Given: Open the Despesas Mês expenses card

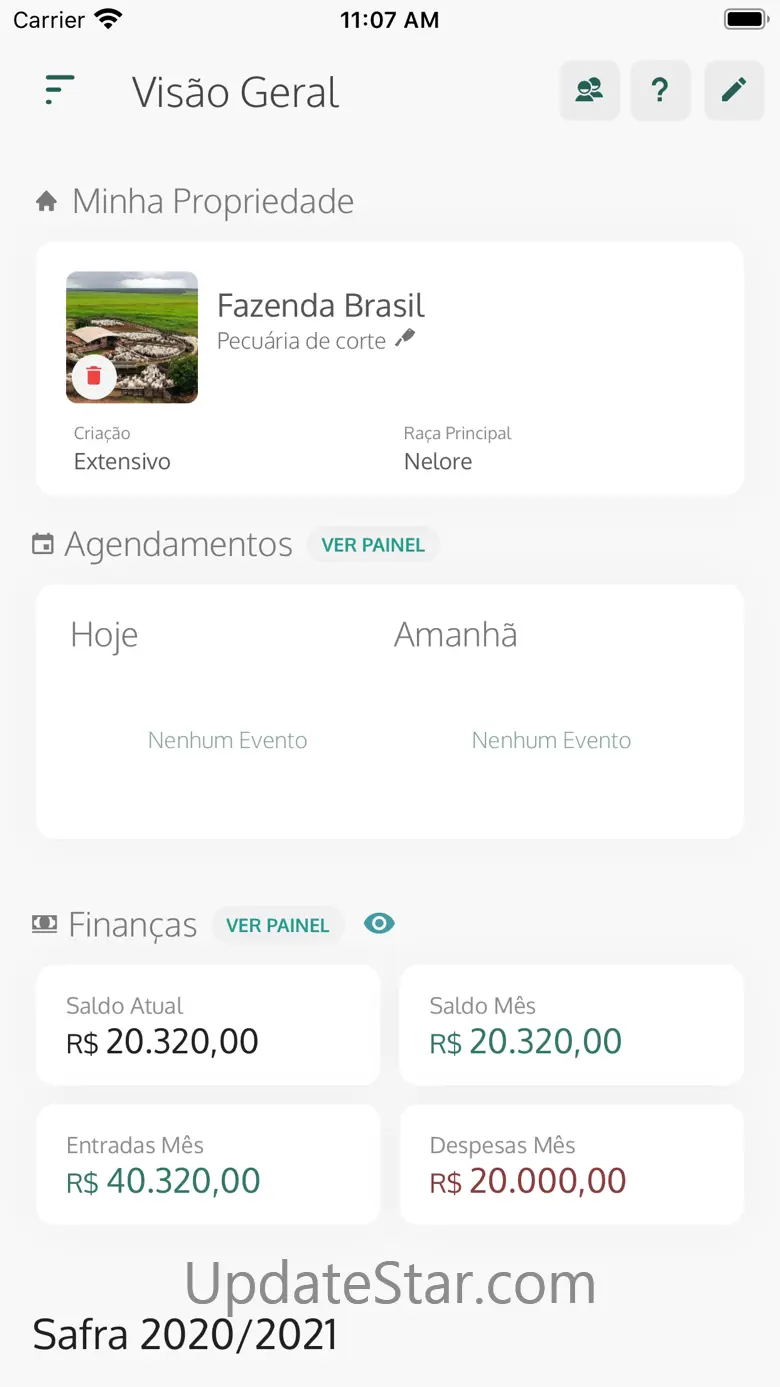Looking at the screenshot, I should tap(571, 1164).
